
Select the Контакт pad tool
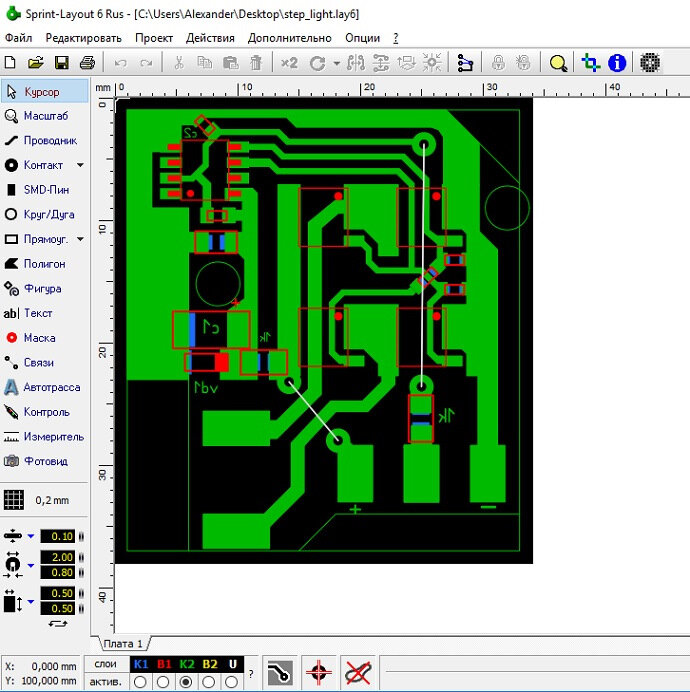(x=38, y=165)
